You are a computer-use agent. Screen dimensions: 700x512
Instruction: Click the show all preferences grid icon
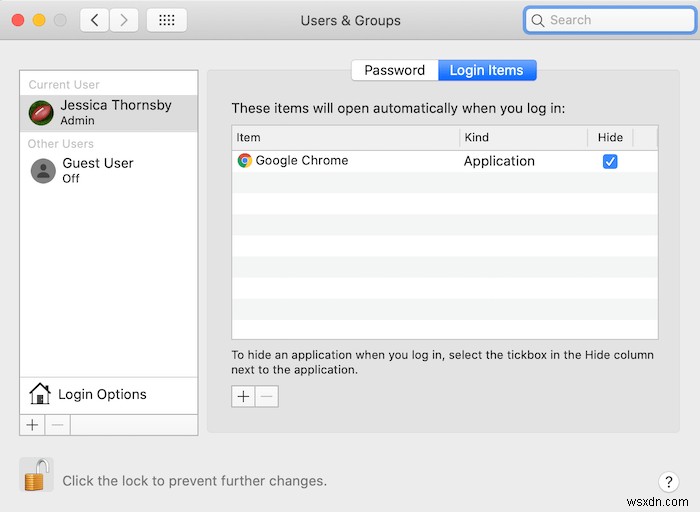pos(166,20)
